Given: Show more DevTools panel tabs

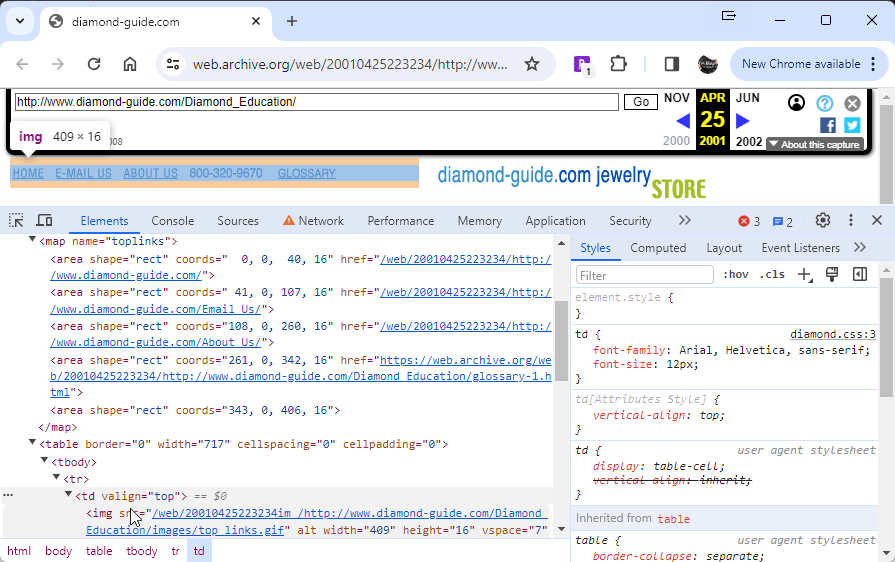Looking at the screenshot, I should point(684,221).
